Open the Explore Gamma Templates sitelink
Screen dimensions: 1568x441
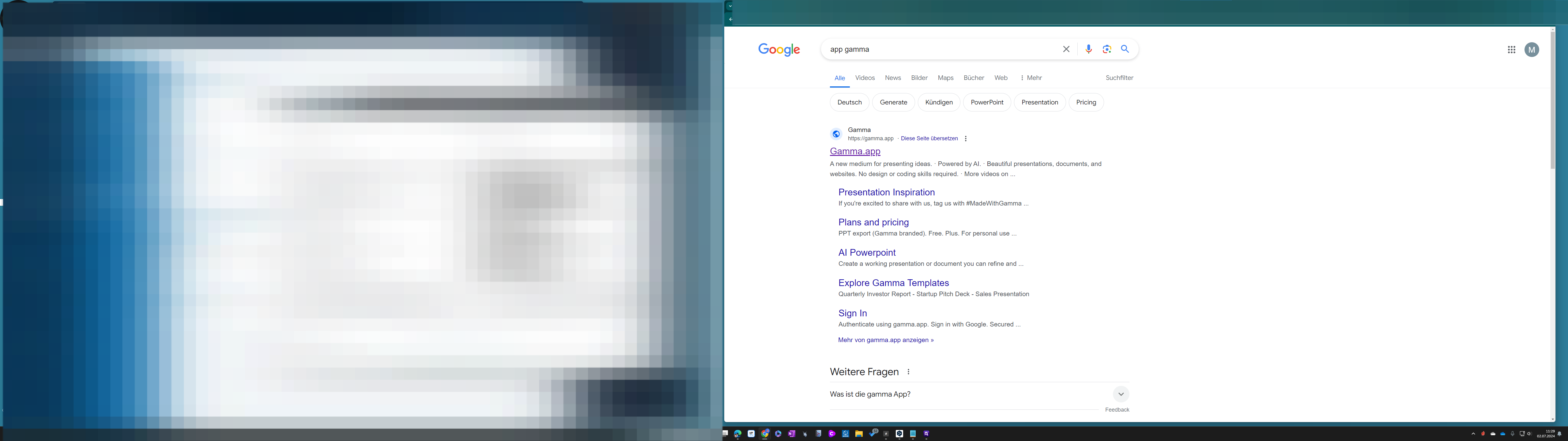click(894, 283)
